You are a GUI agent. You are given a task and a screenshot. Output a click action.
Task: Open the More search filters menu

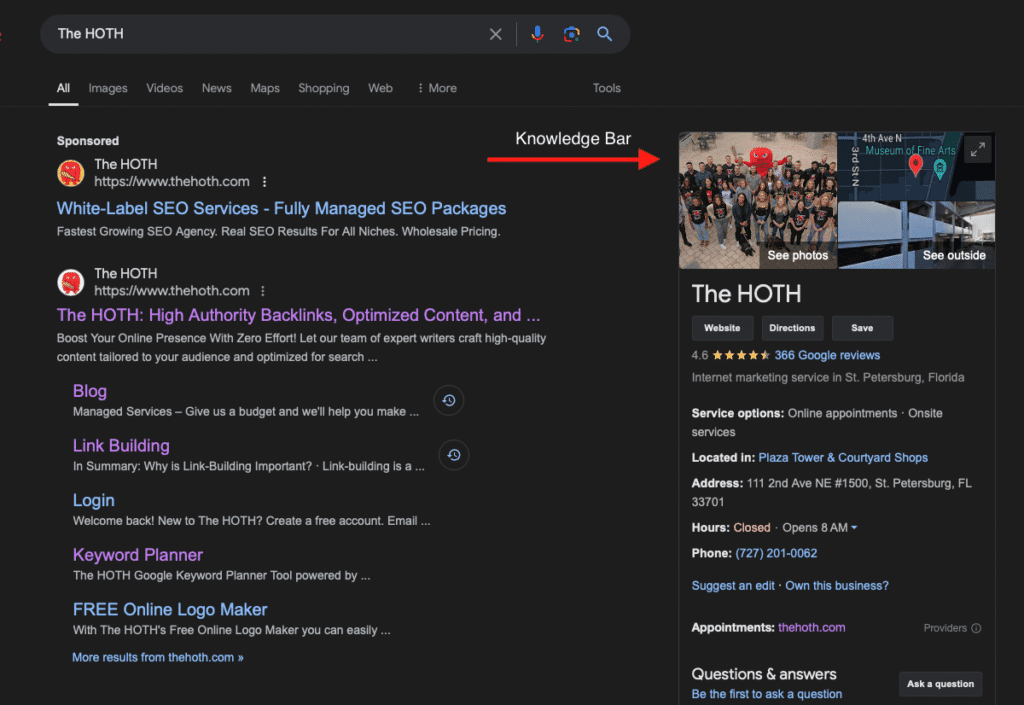(x=436, y=88)
